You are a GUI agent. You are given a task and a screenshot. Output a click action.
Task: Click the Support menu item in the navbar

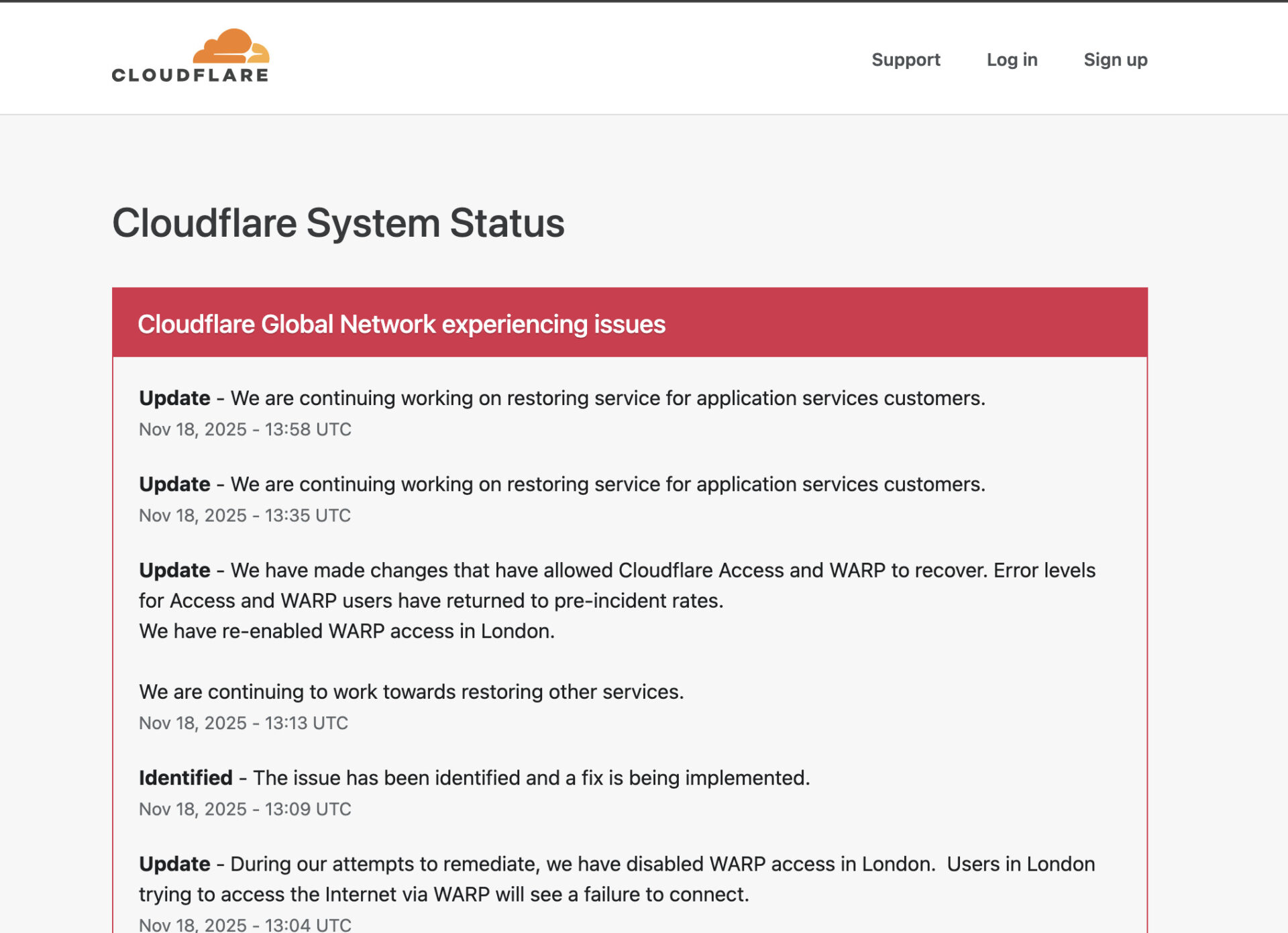(906, 59)
